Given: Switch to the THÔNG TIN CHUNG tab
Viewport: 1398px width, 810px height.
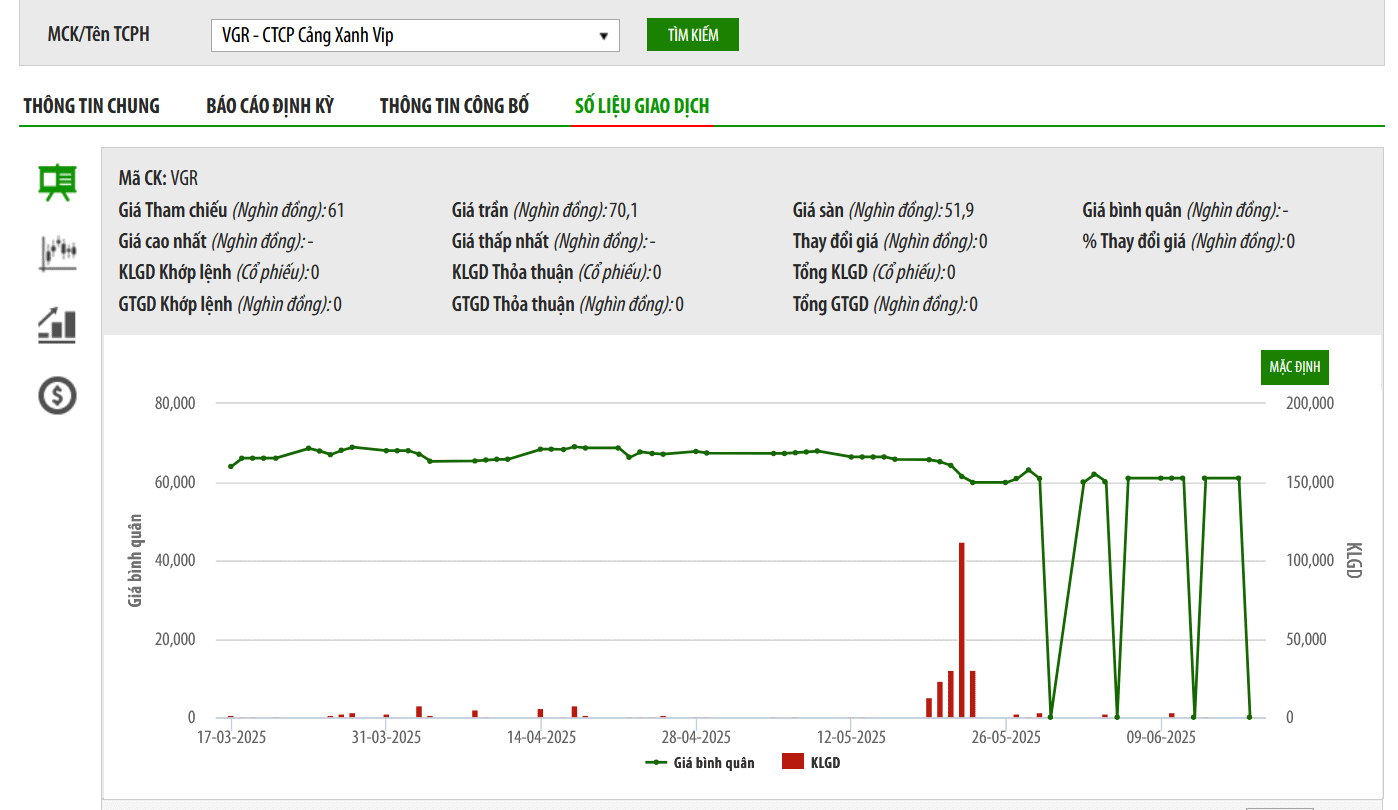Looking at the screenshot, I should coord(92,106).
